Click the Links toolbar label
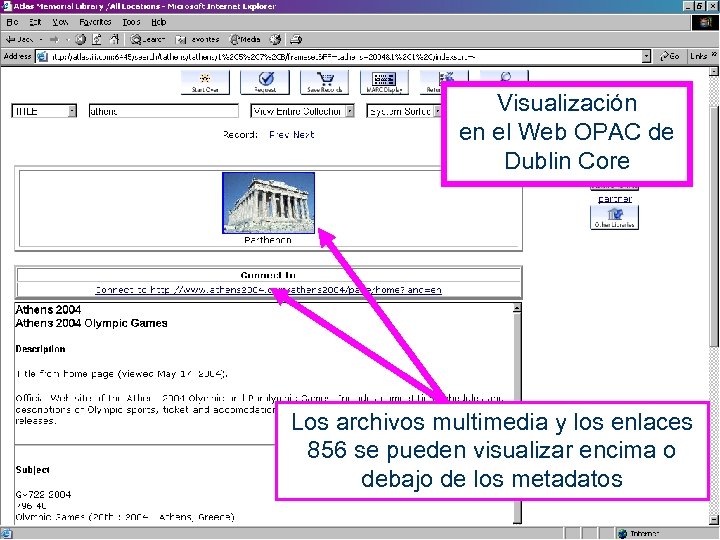The height and width of the screenshot is (540, 720). click(x=698, y=56)
